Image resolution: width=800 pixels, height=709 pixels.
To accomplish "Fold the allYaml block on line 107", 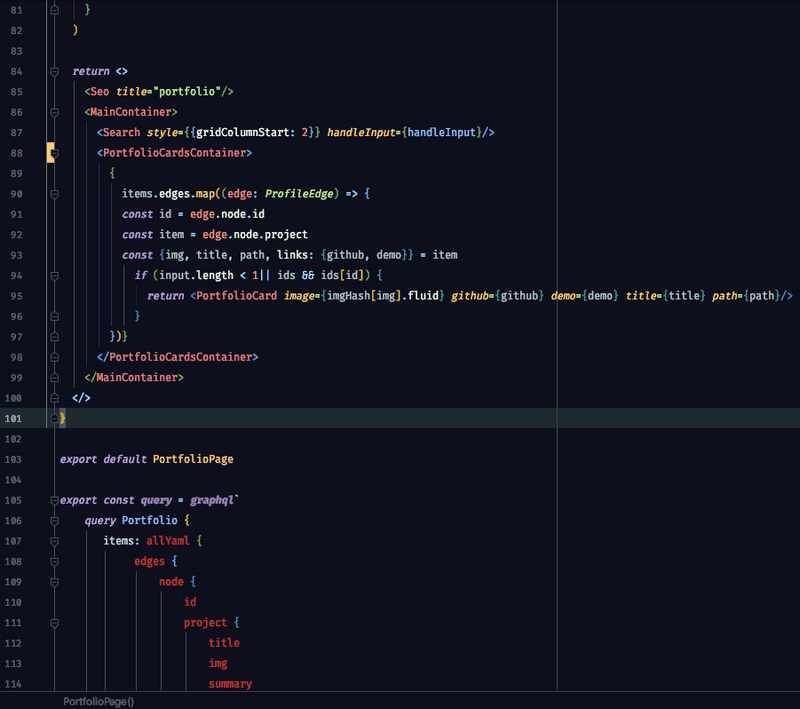I will pyautogui.click(x=55, y=541).
